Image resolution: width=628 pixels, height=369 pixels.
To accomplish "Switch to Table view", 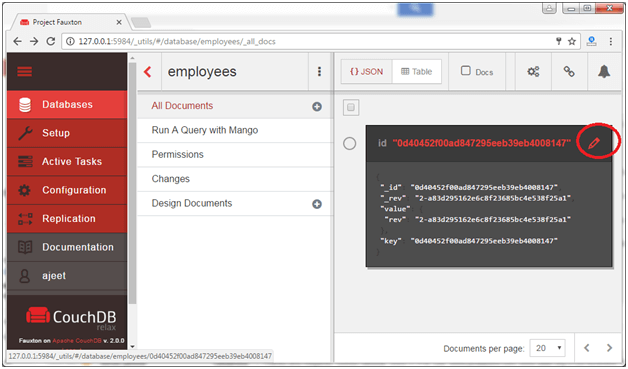I will 417,72.
